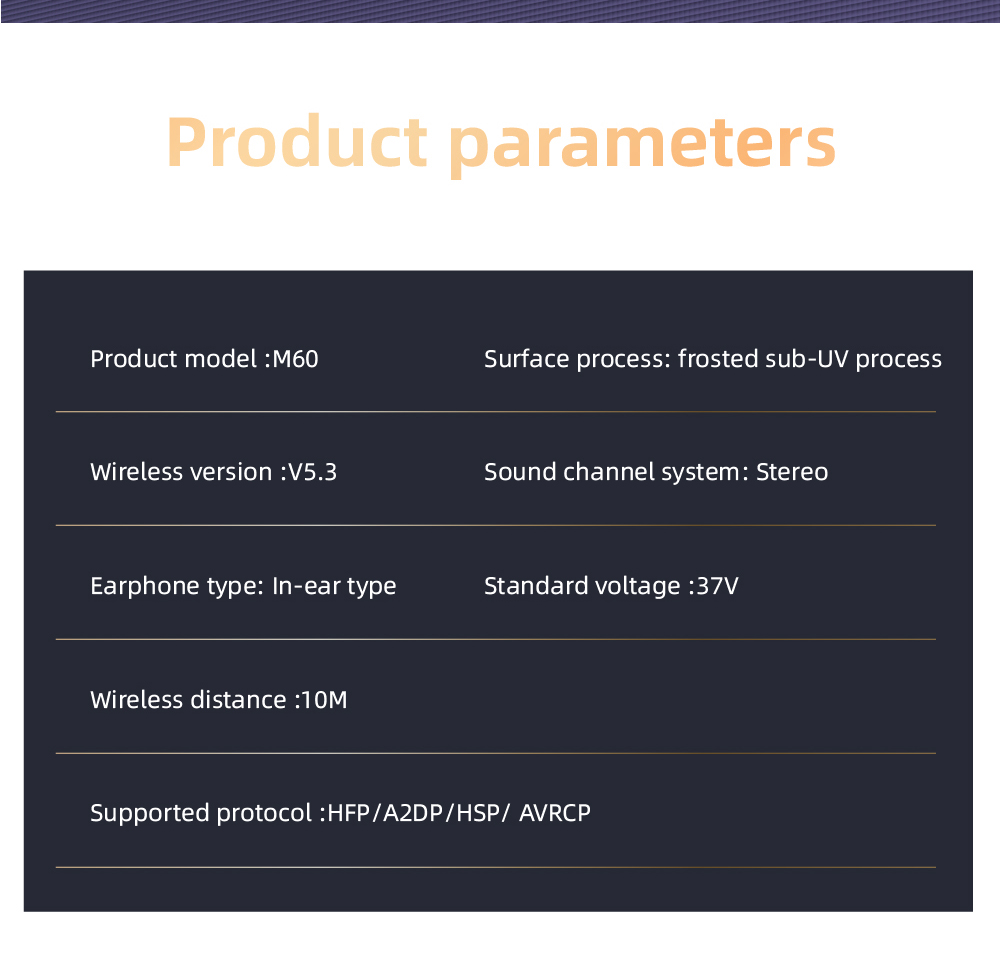The width and height of the screenshot is (1000, 972).
Task: Select the Product model :M60 text
Action: click(204, 359)
